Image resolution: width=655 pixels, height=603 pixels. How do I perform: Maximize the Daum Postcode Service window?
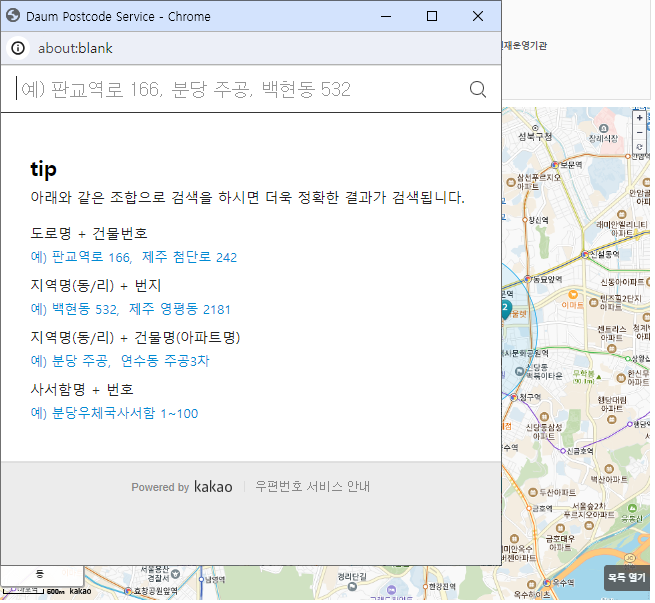[x=432, y=16]
